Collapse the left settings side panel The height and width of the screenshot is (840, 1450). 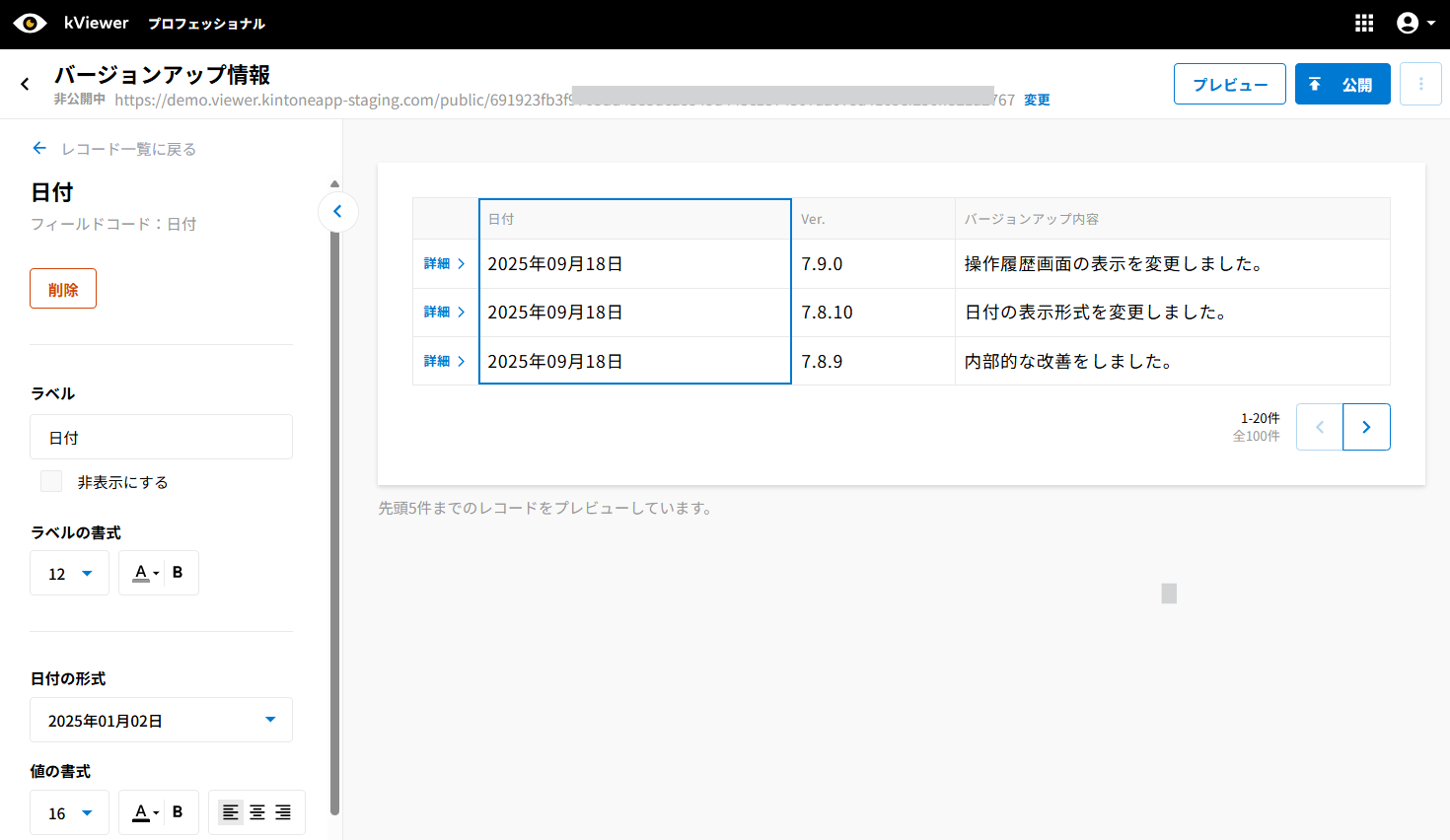coord(337,212)
